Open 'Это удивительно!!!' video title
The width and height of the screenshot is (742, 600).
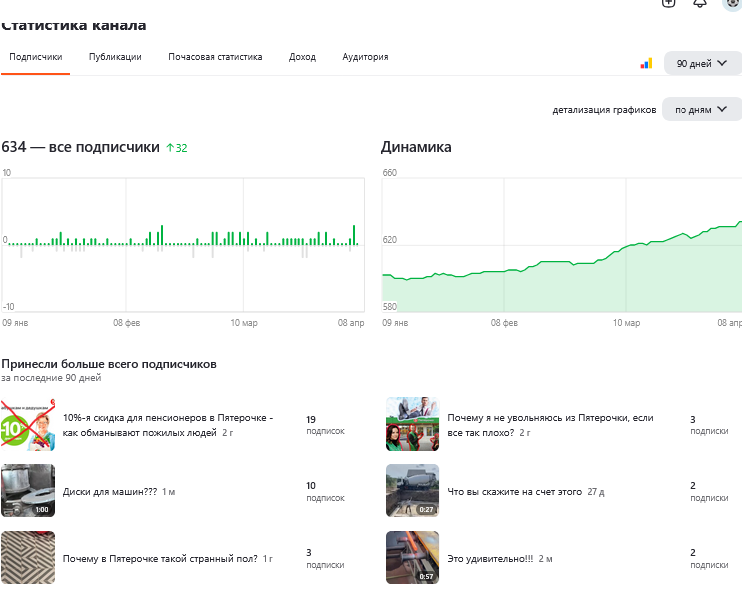[490, 558]
